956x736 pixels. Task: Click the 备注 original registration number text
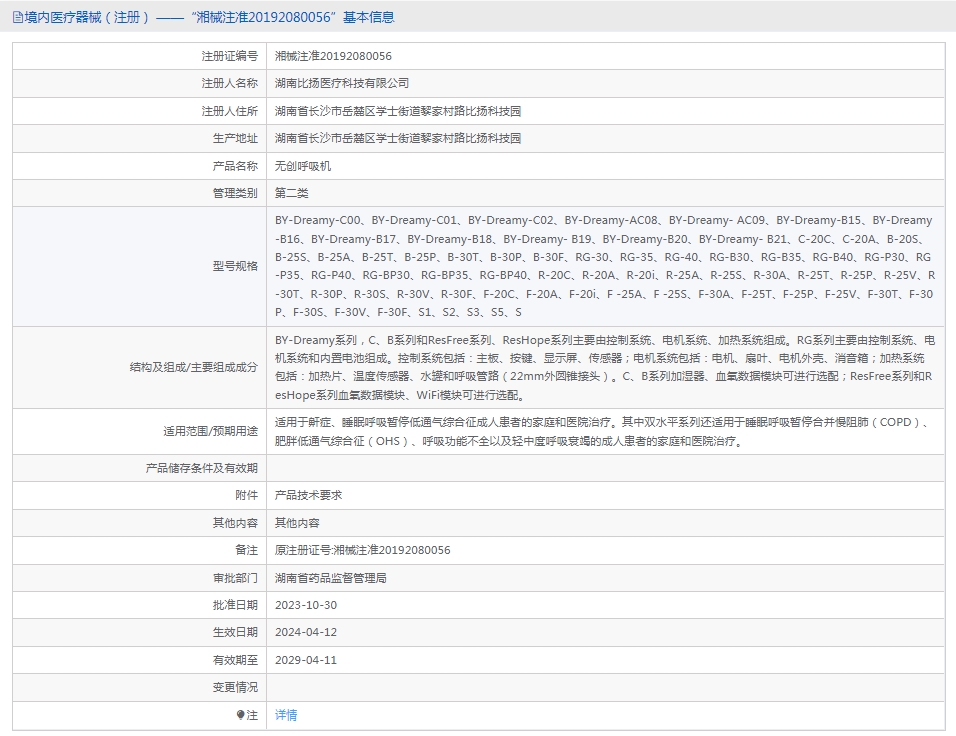click(363, 550)
